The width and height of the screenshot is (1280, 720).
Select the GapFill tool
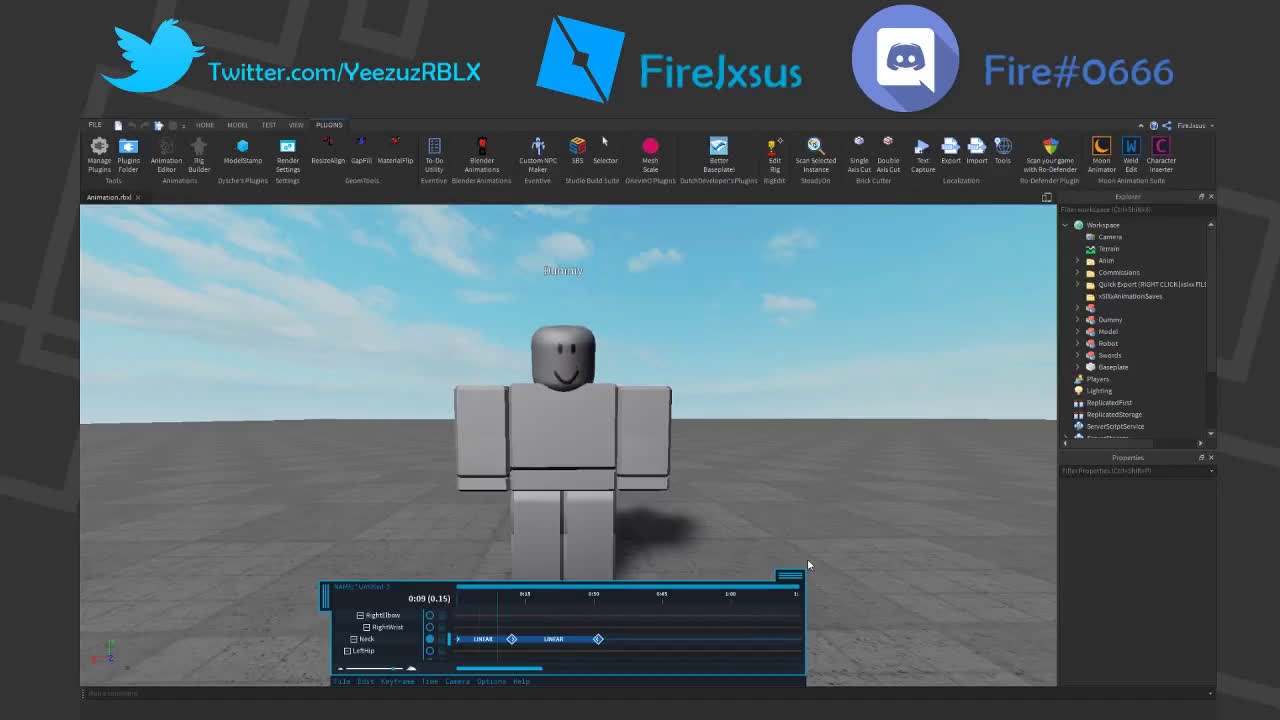361,150
